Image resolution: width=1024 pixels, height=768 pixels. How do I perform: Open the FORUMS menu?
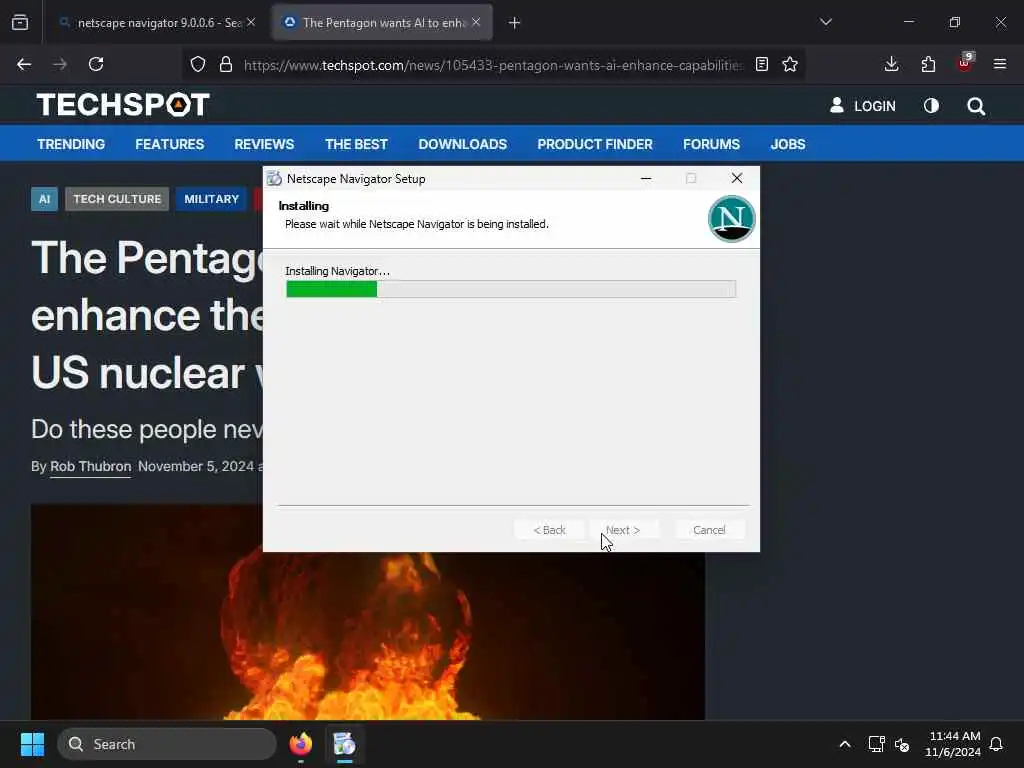click(x=712, y=144)
